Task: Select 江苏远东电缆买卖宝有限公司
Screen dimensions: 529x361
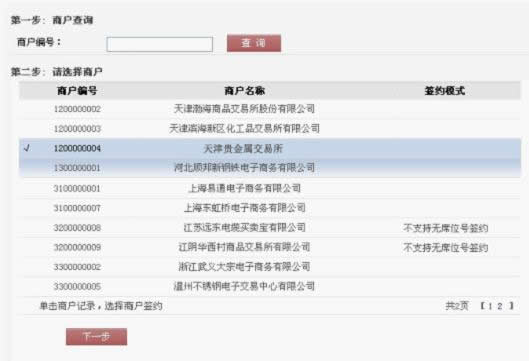Action: (x=244, y=227)
